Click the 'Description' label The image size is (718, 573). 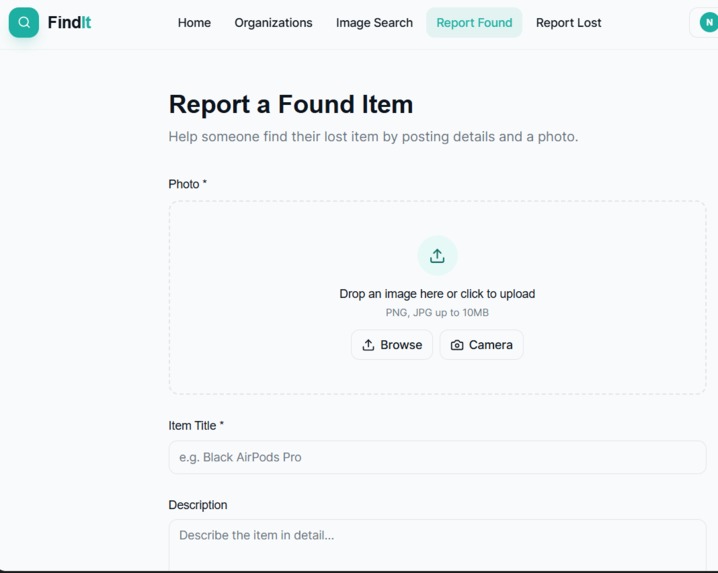[x=198, y=505]
